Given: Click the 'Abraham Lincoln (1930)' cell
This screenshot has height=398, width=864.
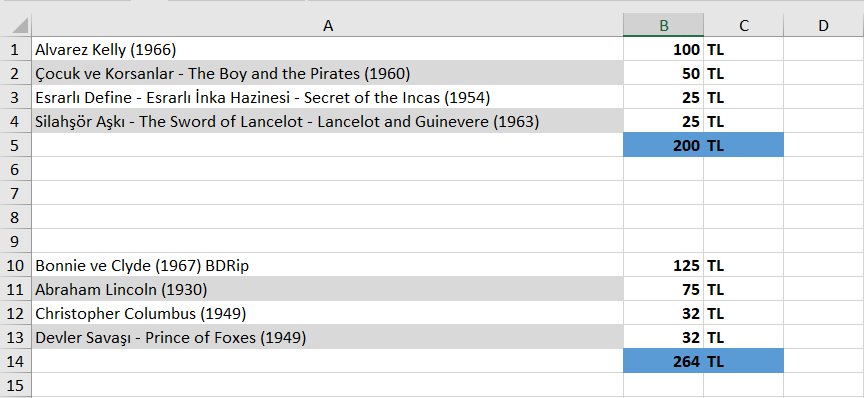Looking at the screenshot, I should (x=328, y=289).
